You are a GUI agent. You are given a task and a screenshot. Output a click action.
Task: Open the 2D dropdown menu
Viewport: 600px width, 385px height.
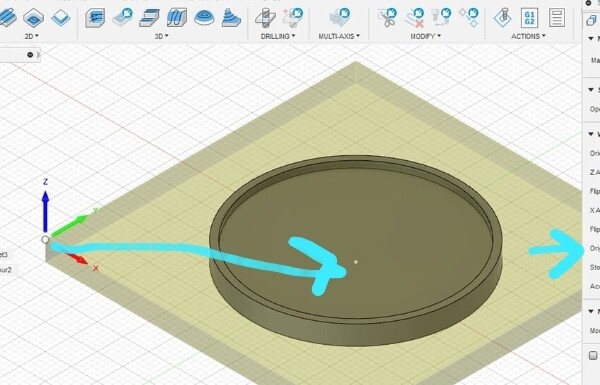(31, 36)
